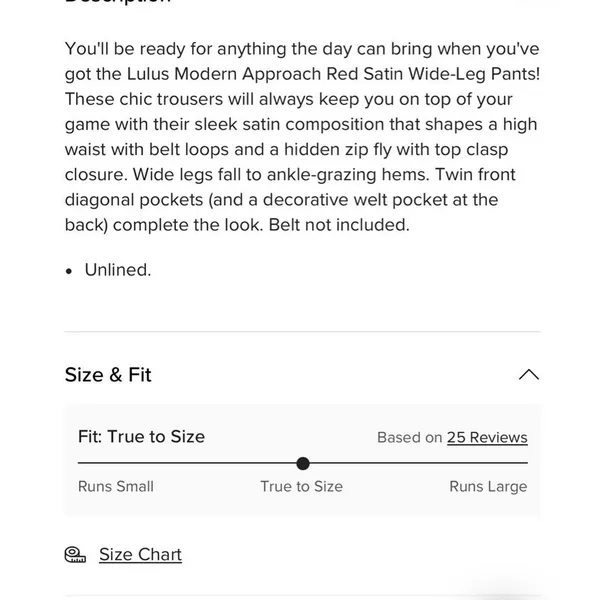Image resolution: width=600 pixels, height=600 pixels.
Task: Collapse Size & Fit with the chevron arrow
Action: pyautogui.click(x=528, y=375)
